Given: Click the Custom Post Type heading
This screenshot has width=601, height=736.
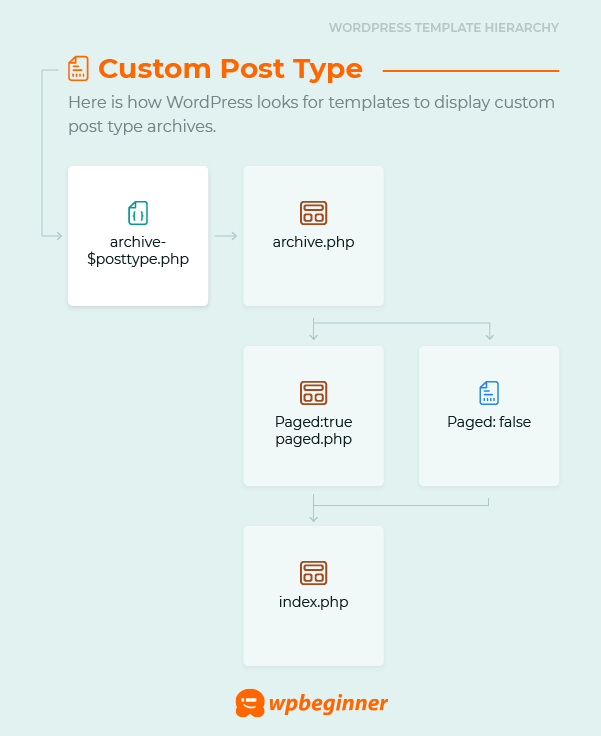Looking at the screenshot, I should [230, 69].
